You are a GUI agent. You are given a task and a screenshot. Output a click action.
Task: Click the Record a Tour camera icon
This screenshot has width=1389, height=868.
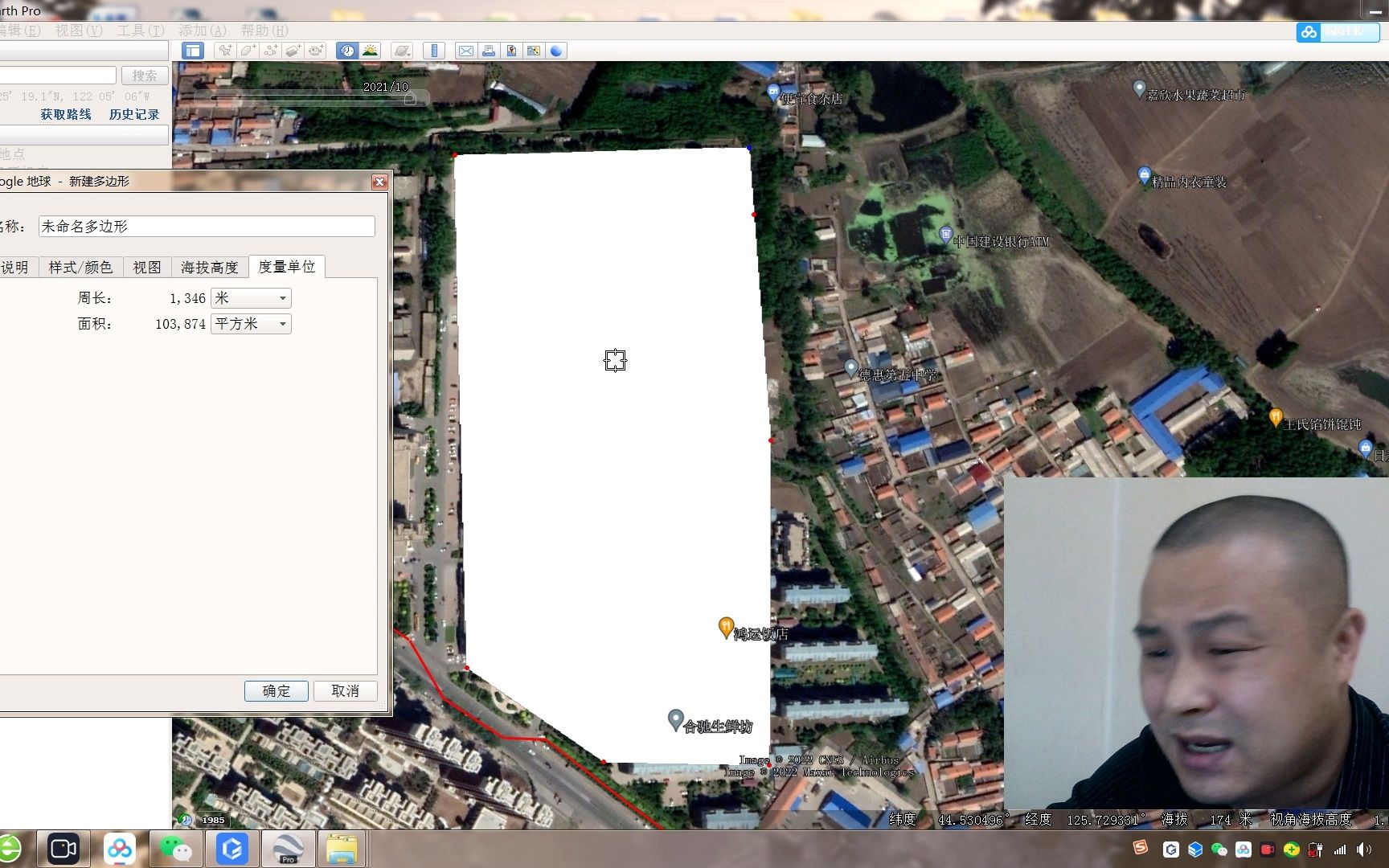tap(316, 51)
